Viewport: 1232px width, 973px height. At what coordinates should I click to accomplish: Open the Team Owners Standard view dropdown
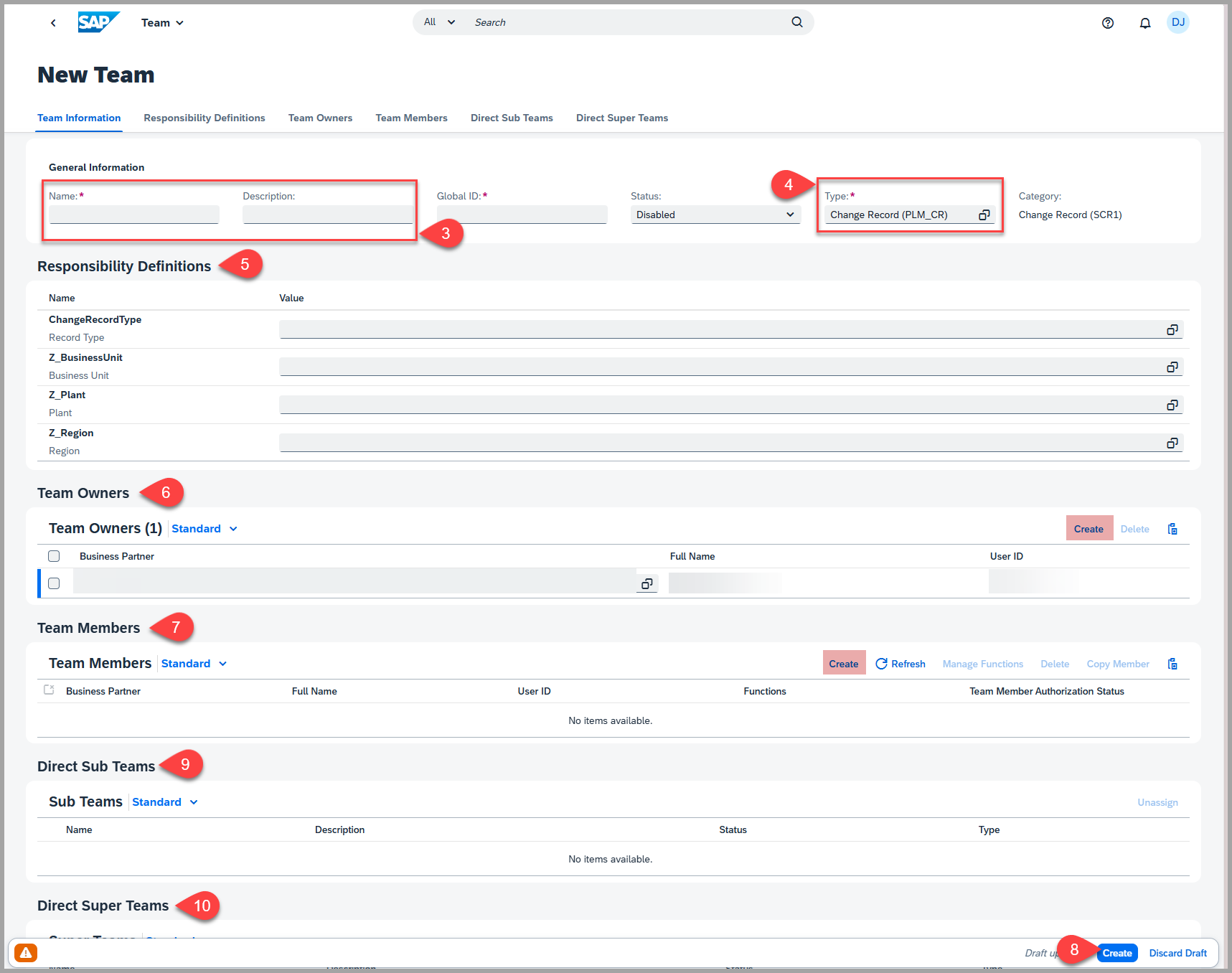204,529
